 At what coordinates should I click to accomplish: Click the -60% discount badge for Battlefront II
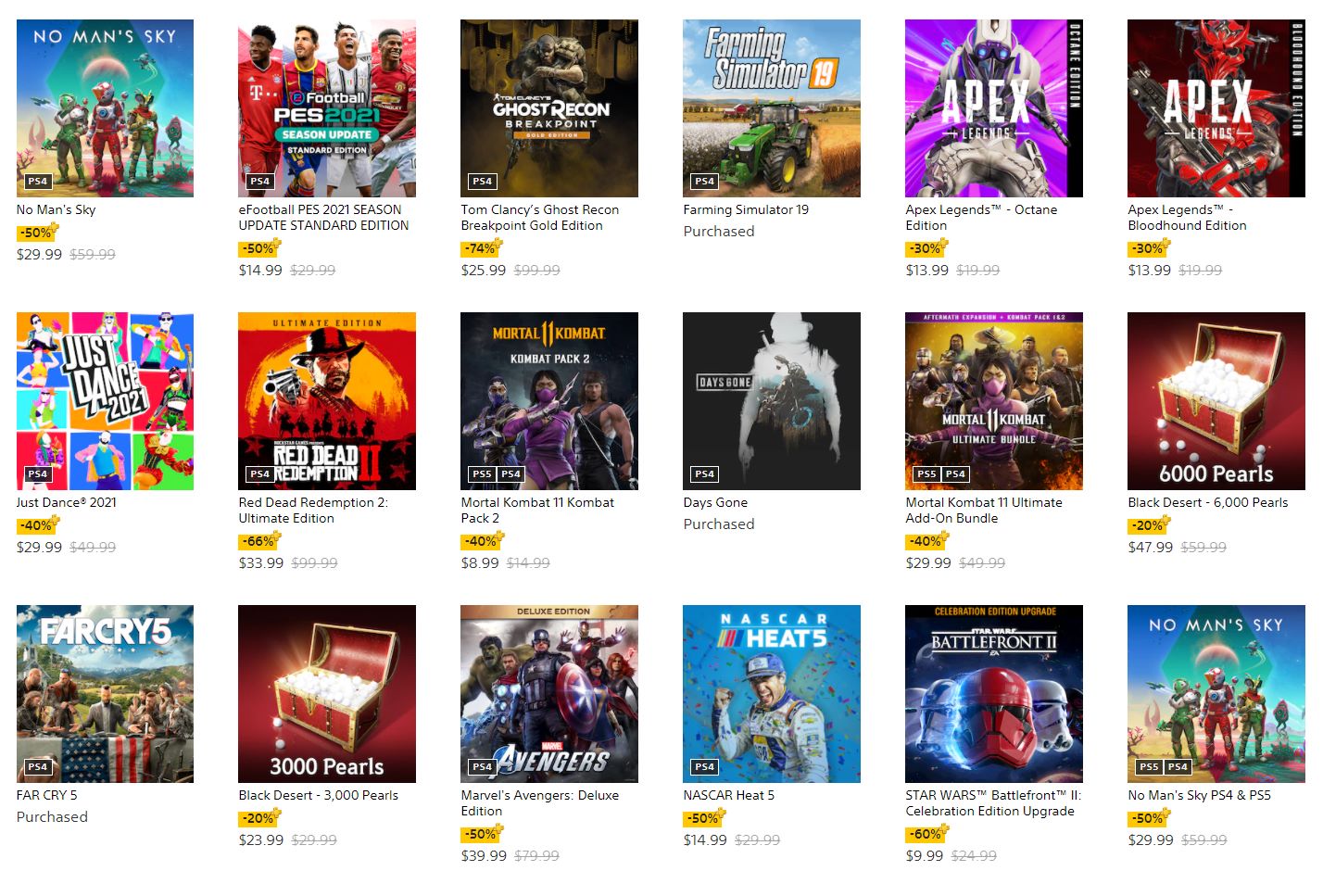tap(926, 834)
